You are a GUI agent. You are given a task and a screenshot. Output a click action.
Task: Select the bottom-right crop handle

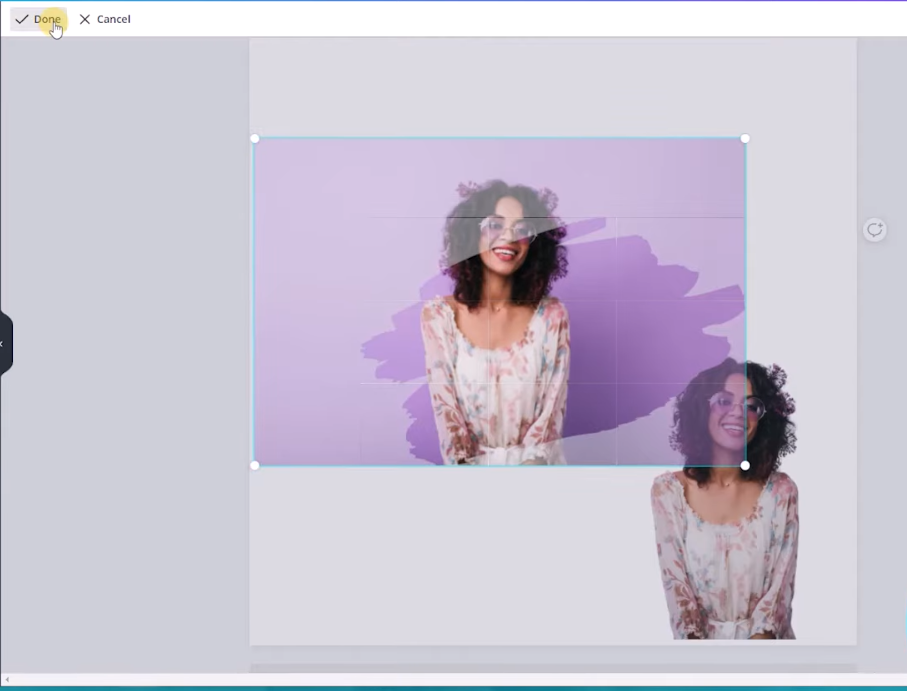(745, 465)
